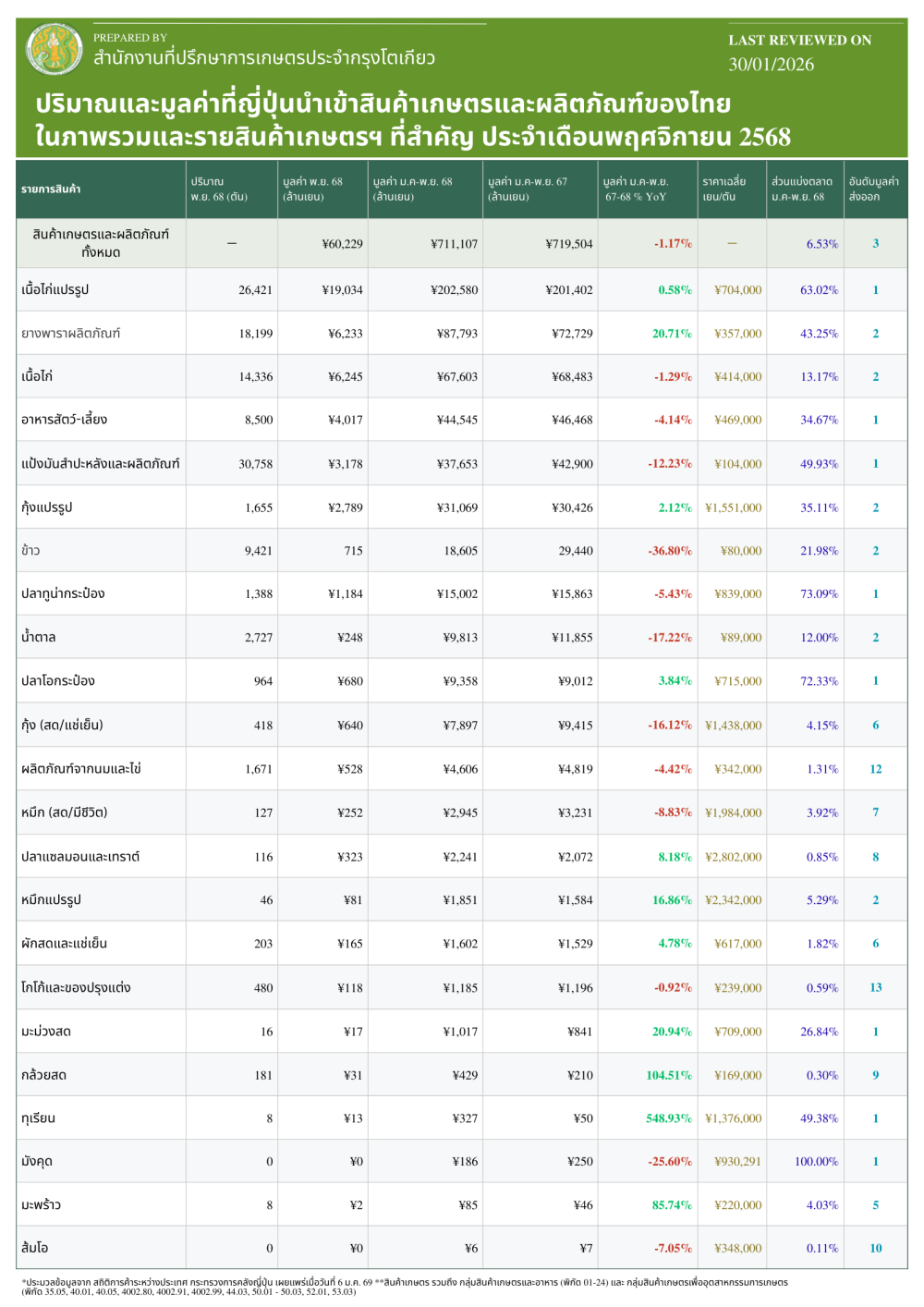The image size is (924, 1307).
Task: Select the 'เนื้อไก่แปรรูป' row label
Action: (55, 290)
